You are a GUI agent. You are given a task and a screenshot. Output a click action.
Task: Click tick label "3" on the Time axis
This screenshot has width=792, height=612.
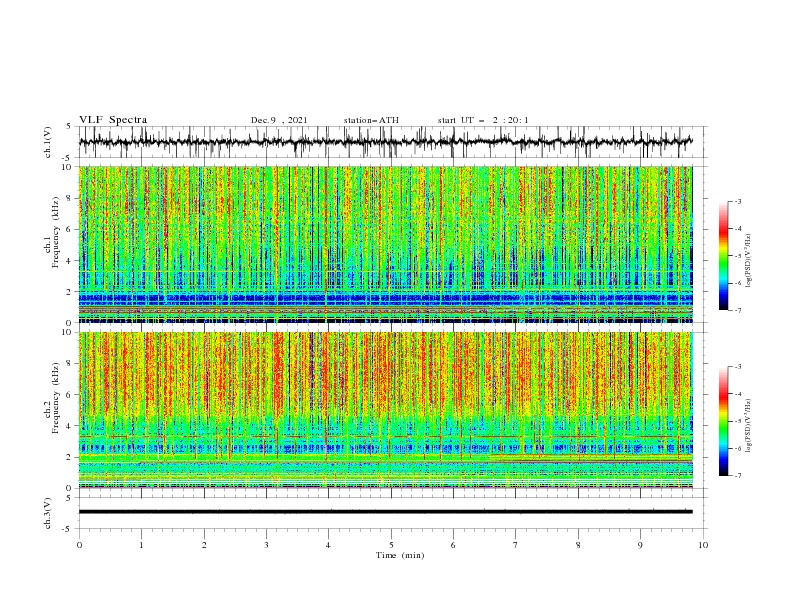[266, 545]
